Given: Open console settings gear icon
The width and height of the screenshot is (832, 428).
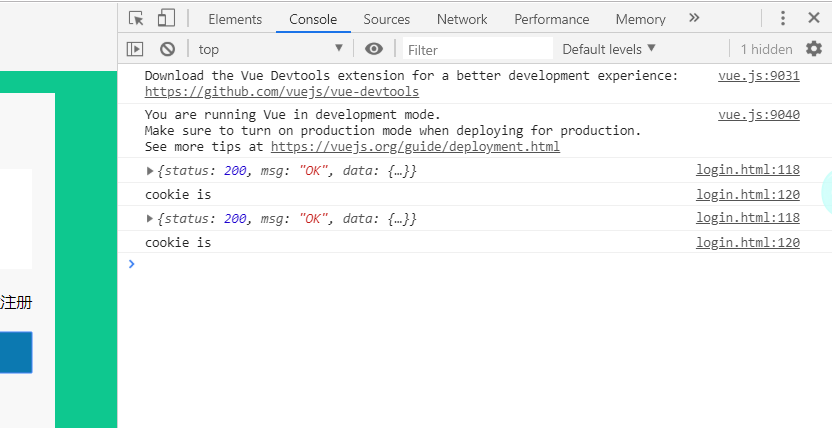Looking at the screenshot, I should coord(814,49).
